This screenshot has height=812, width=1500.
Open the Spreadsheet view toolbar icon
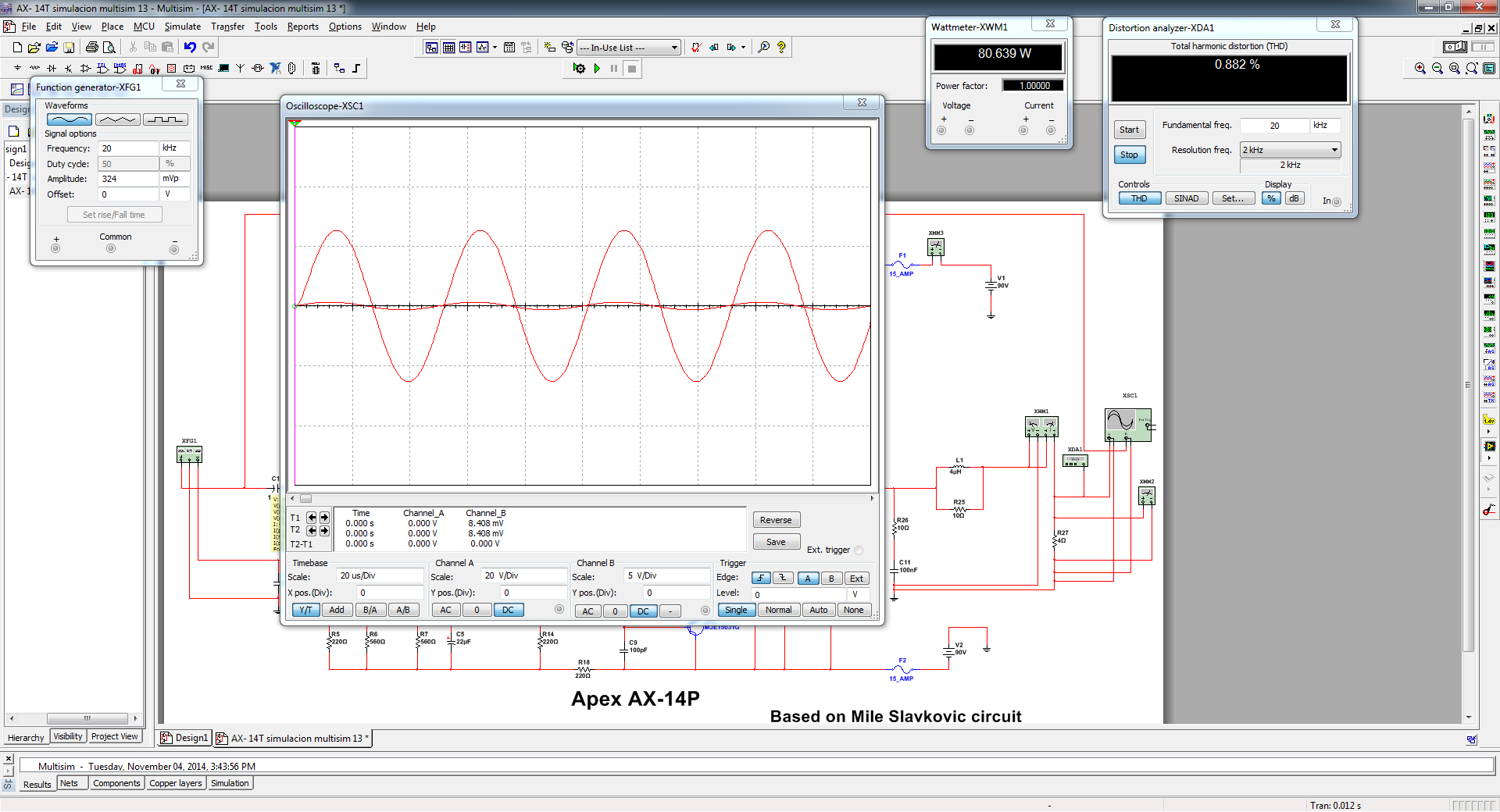(x=448, y=48)
